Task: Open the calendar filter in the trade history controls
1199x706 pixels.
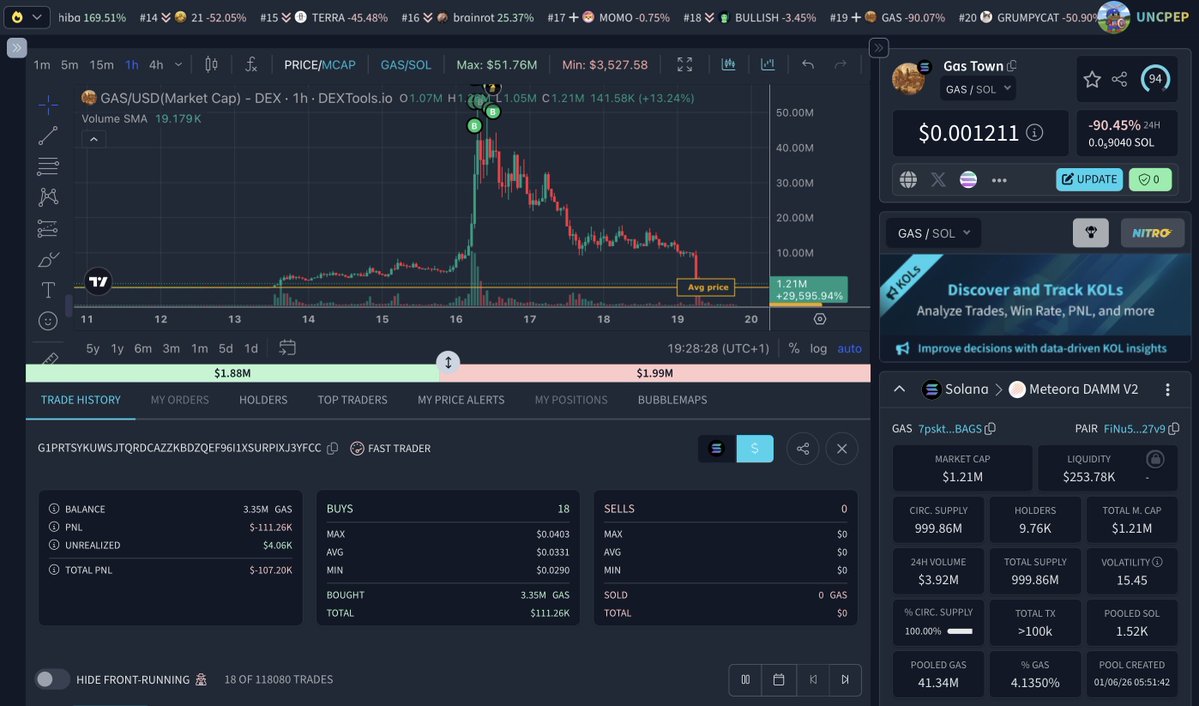Action: click(778, 679)
